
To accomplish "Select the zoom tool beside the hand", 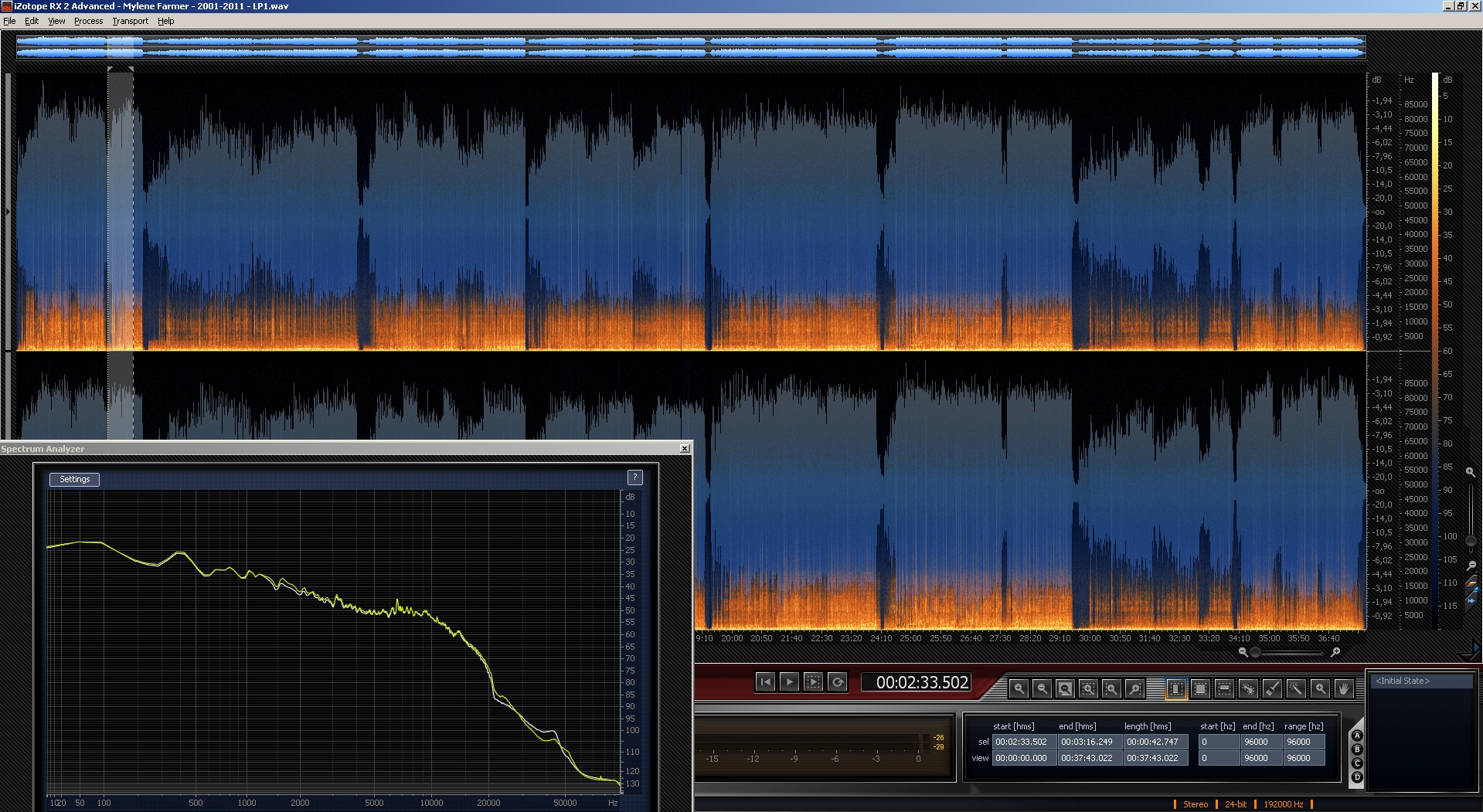I will [1320, 688].
